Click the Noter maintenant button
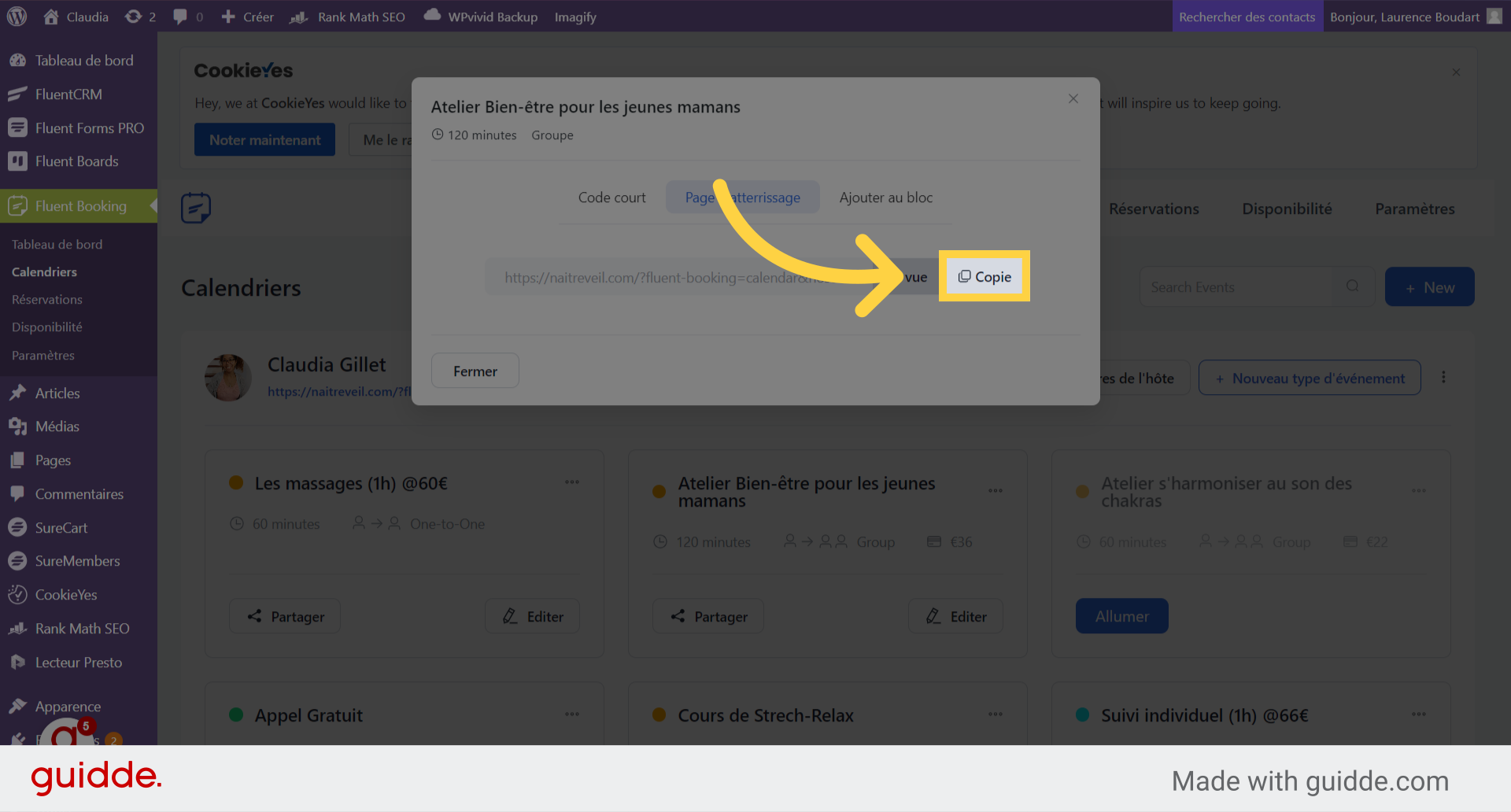This screenshot has height=812, width=1511. 264,139
